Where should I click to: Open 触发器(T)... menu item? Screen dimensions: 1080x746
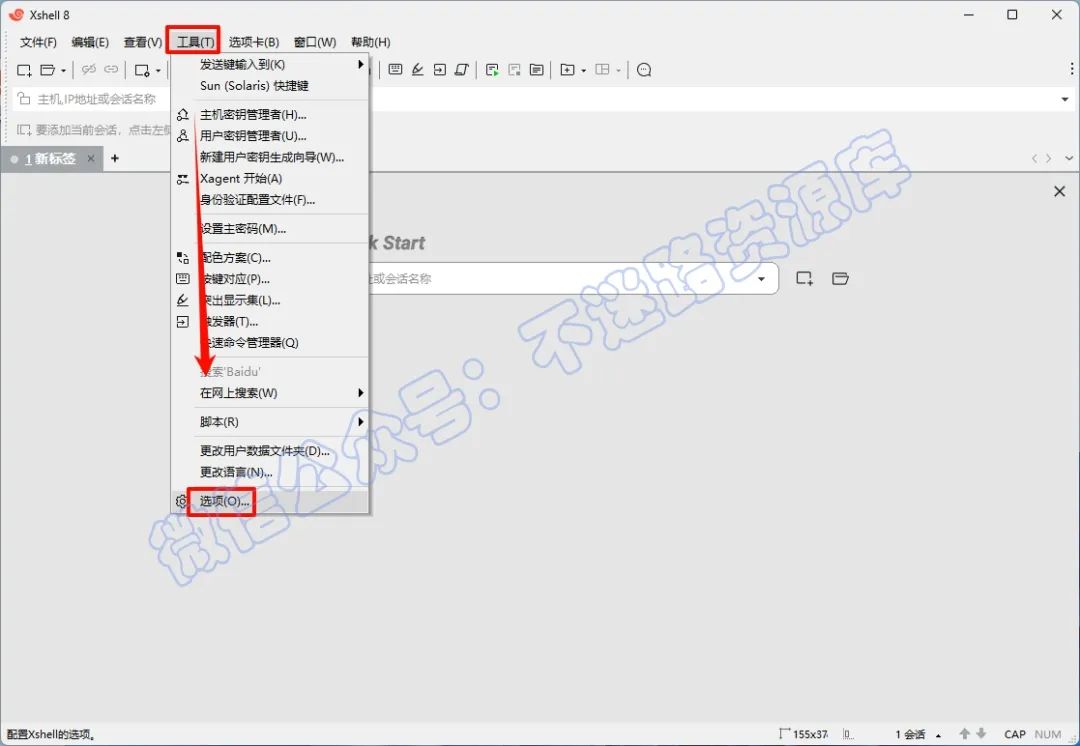tap(270, 322)
